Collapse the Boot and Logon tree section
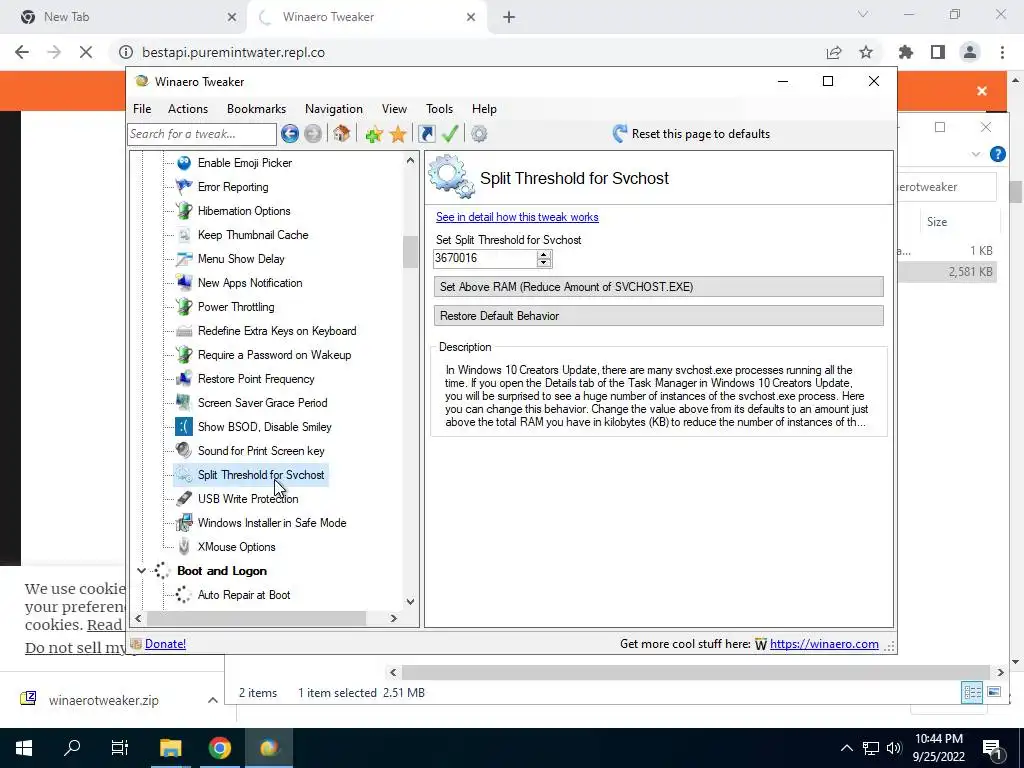Image resolution: width=1024 pixels, height=768 pixels. point(141,571)
